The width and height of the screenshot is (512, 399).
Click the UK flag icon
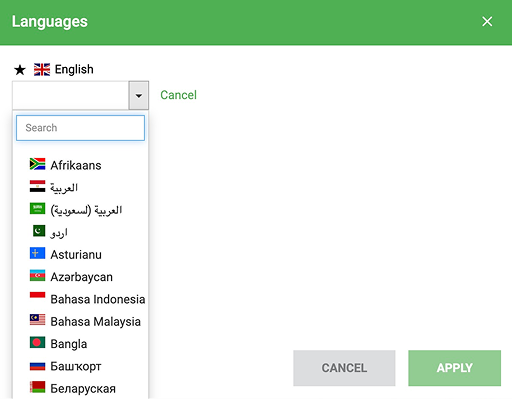click(42, 69)
